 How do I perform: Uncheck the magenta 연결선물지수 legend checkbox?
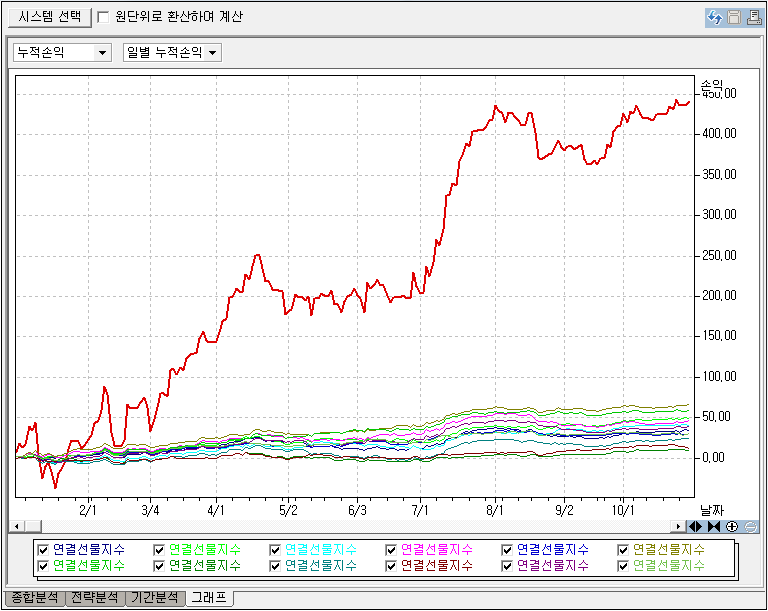391,549
